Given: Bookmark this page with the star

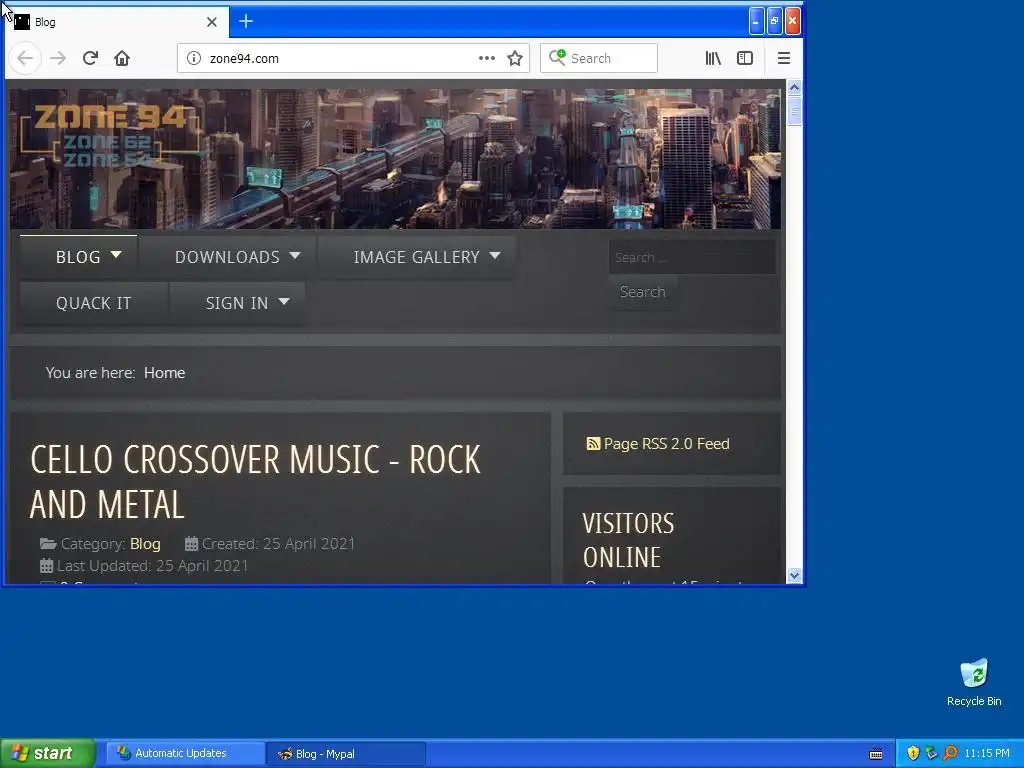Looking at the screenshot, I should [x=515, y=58].
